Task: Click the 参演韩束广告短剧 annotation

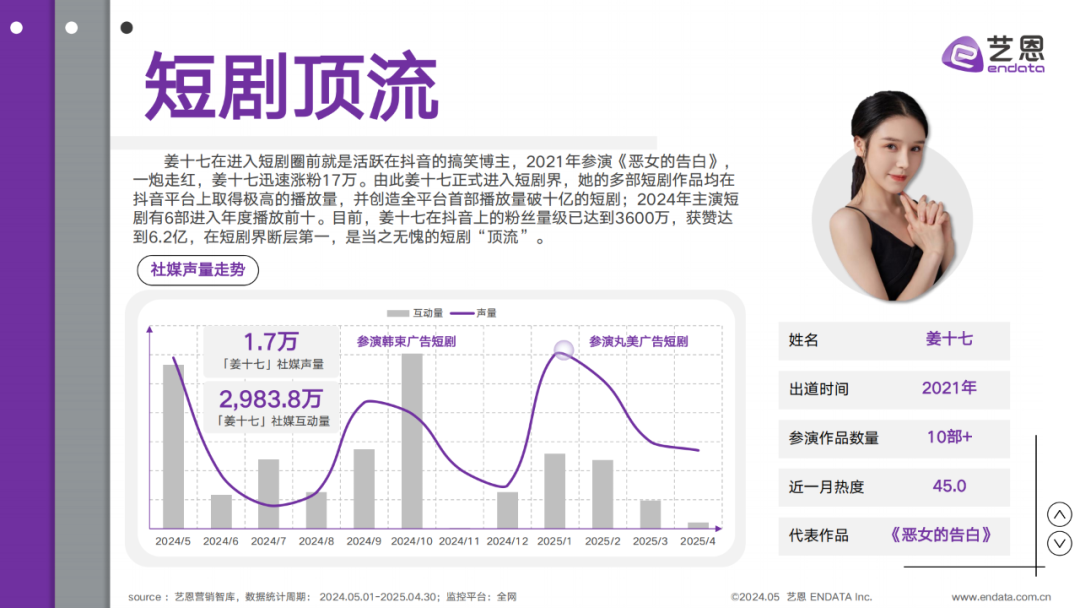Action: [x=406, y=342]
